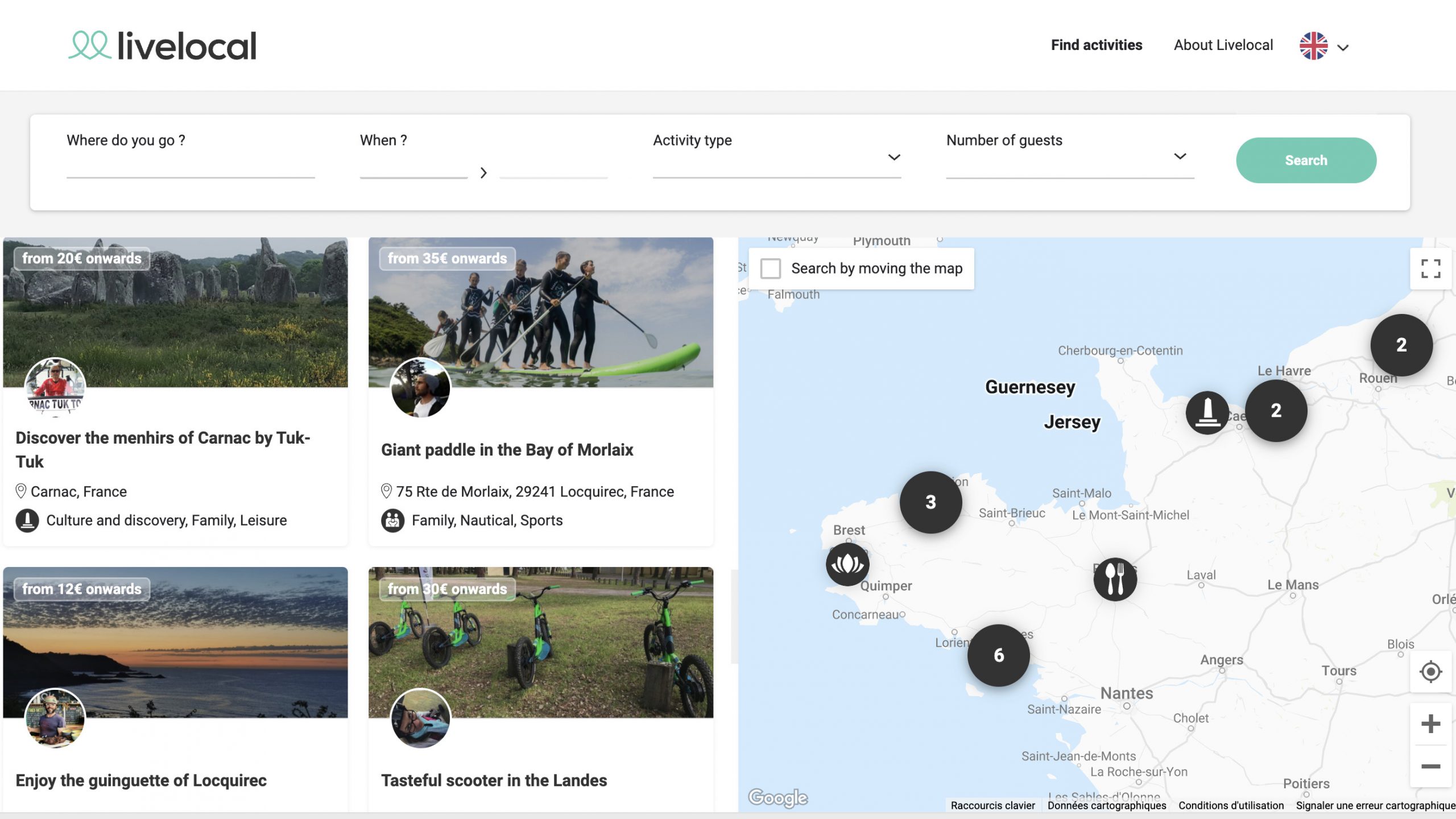Open the cluster marker showing 6 activities

coord(998,655)
